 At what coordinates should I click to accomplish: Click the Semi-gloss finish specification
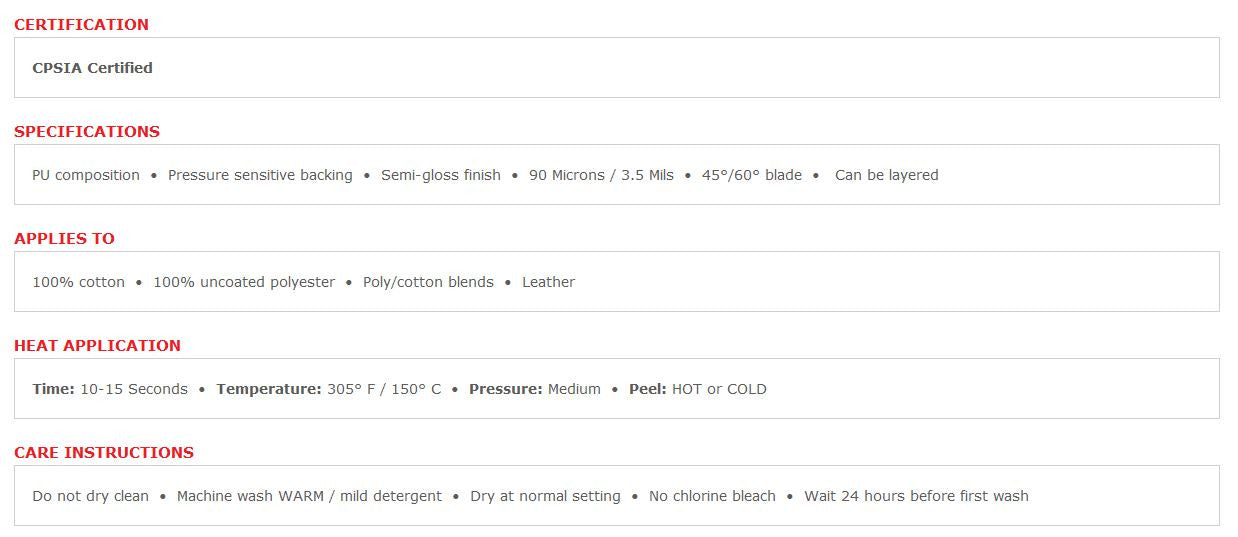(x=441, y=175)
